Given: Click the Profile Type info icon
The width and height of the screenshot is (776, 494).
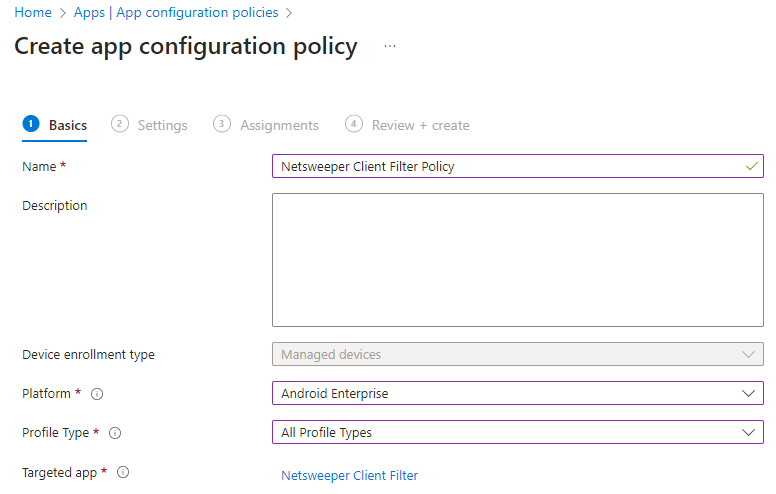Looking at the screenshot, I should [x=114, y=433].
